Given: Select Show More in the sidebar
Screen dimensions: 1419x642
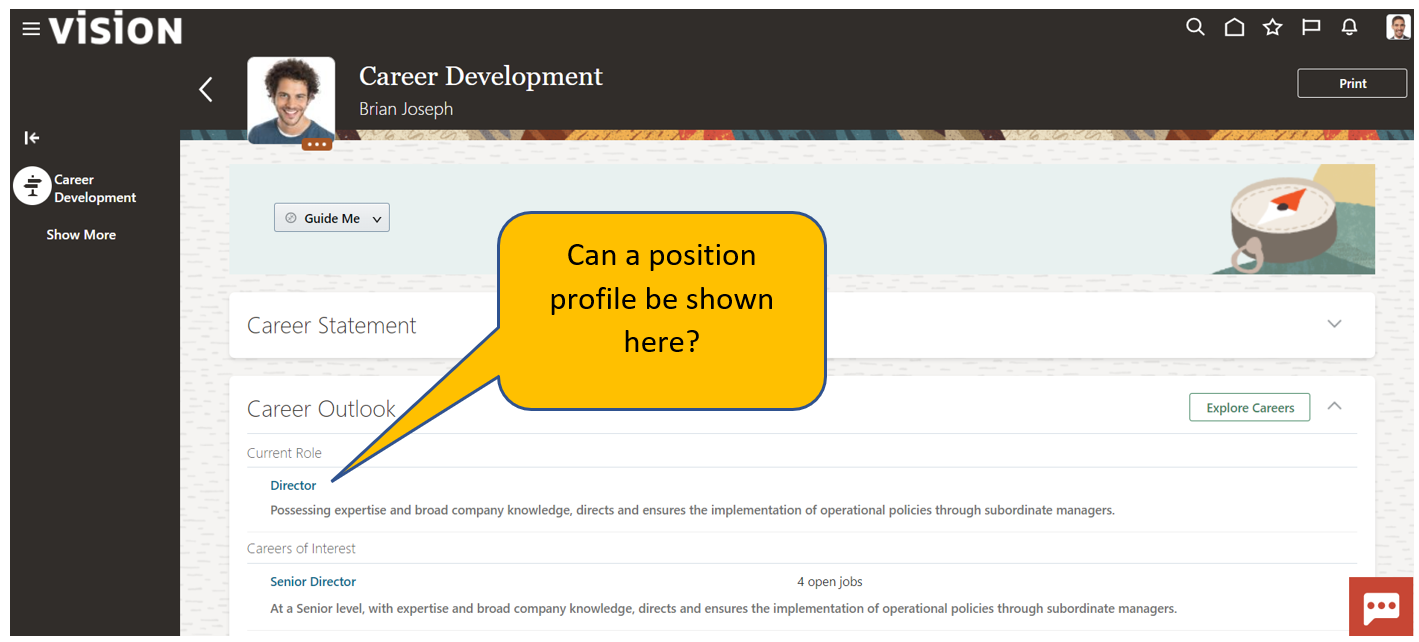Looking at the screenshot, I should point(80,234).
